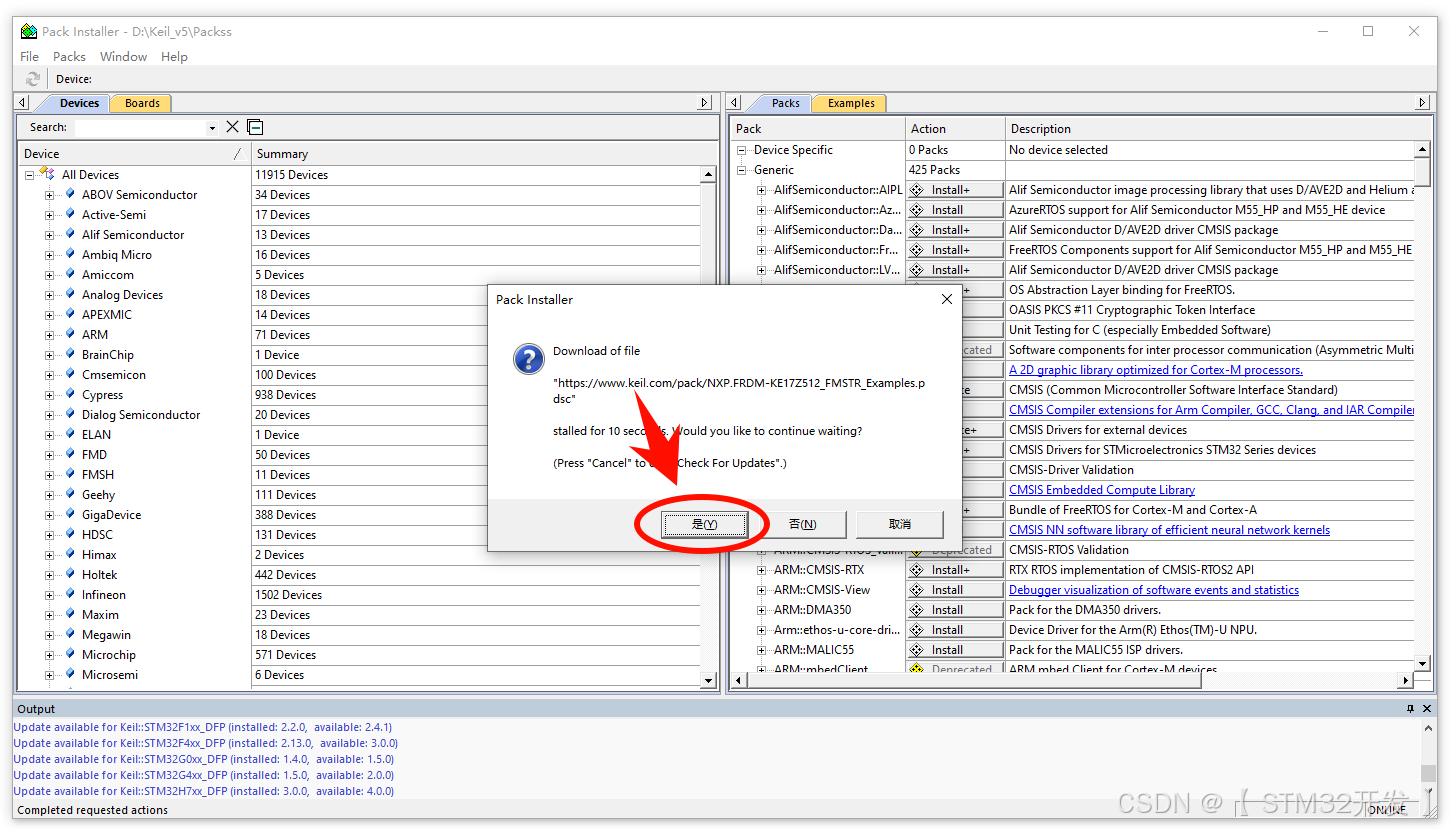Click the packs list vertical scrollbar
Viewport: 1451px width, 829px height.
(x=1423, y=407)
